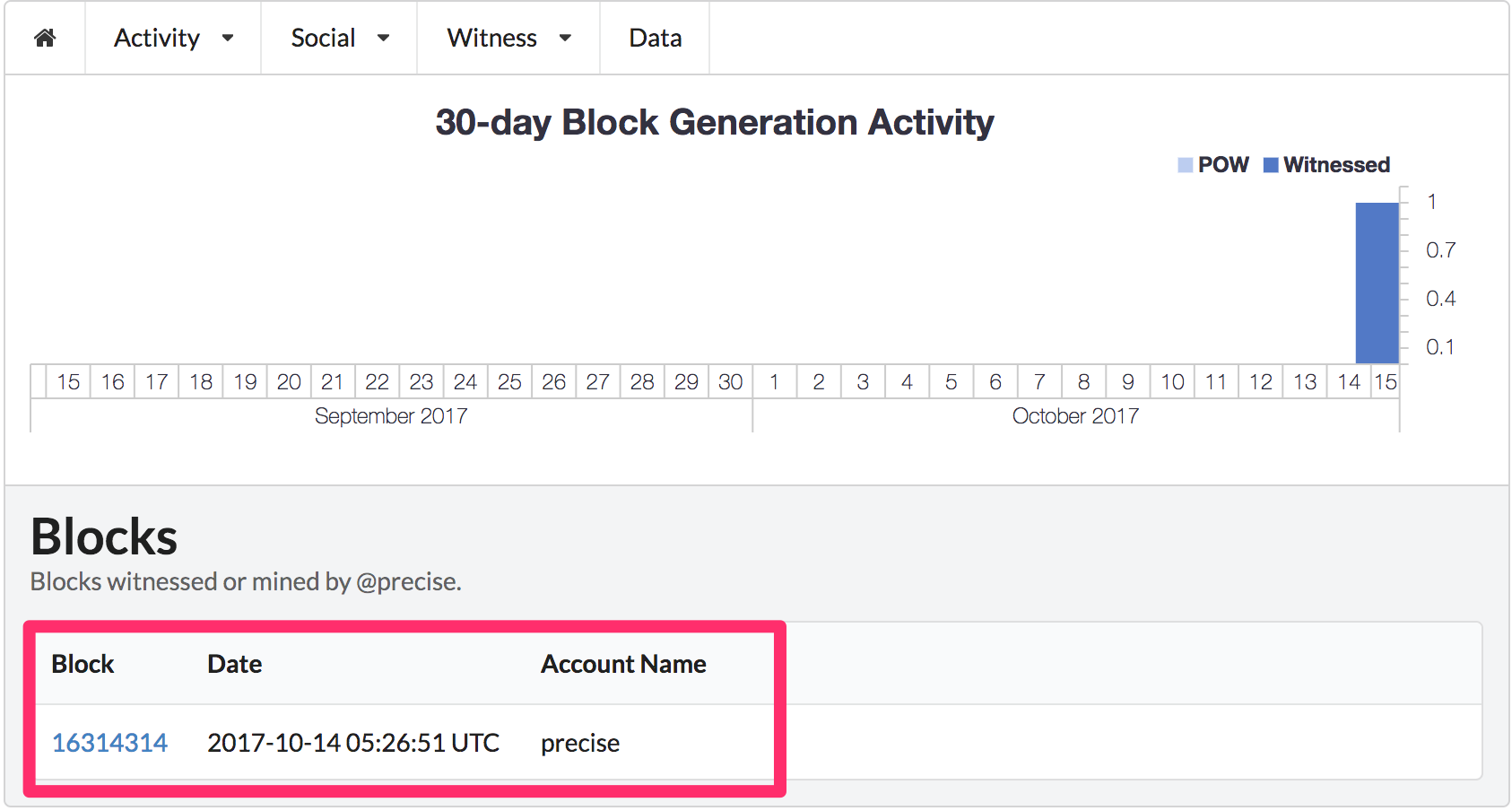The image size is (1512, 811).
Task: Click the October 15 date cell on chart axis
Action: [x=1386, y=381]
